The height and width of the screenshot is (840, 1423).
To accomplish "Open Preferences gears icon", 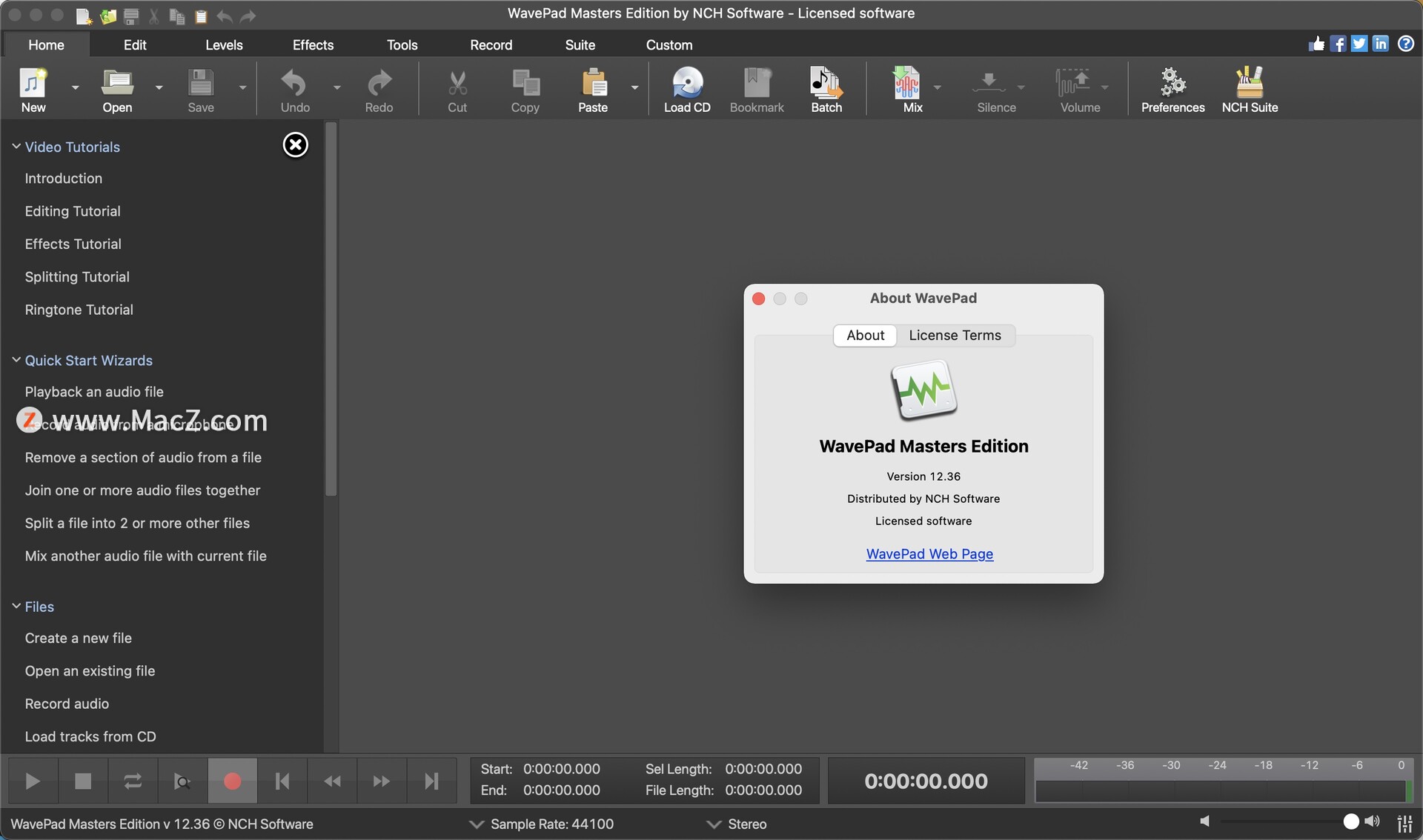I will [x=1173, y=83].
